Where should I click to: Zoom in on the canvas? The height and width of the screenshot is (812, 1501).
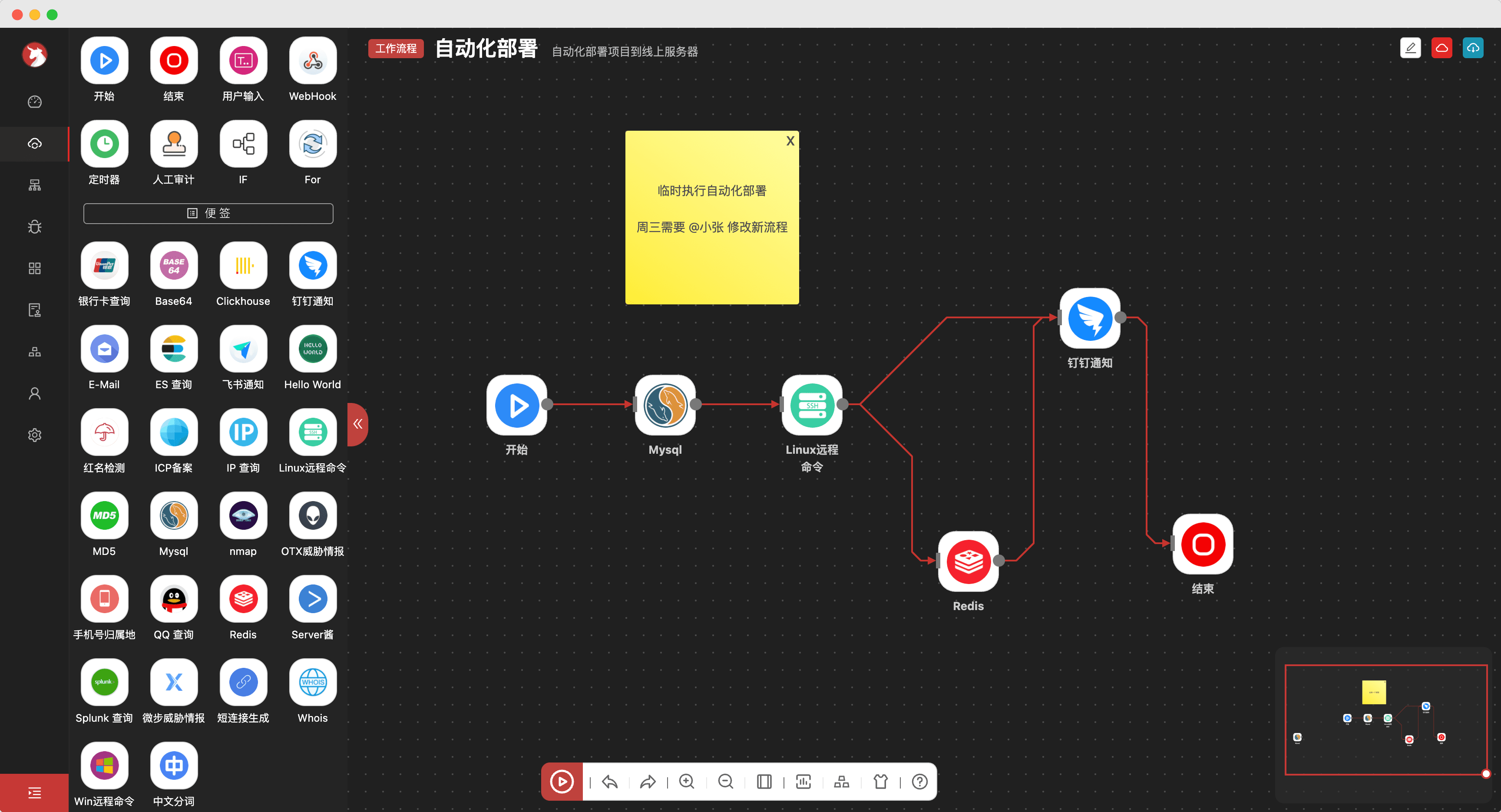(x=686, y=781)
